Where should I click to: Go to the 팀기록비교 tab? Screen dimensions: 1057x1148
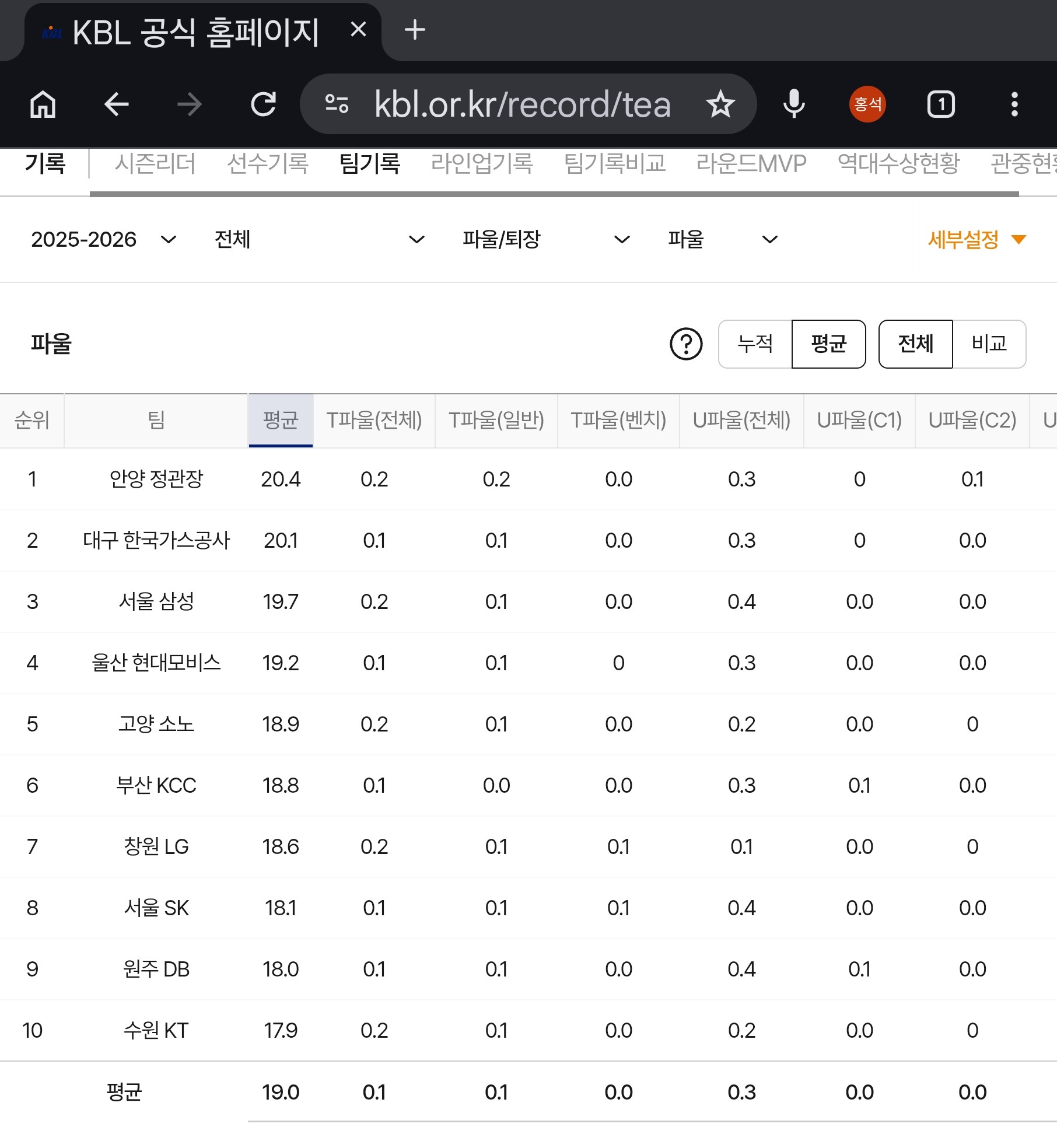tap(615, 163)
